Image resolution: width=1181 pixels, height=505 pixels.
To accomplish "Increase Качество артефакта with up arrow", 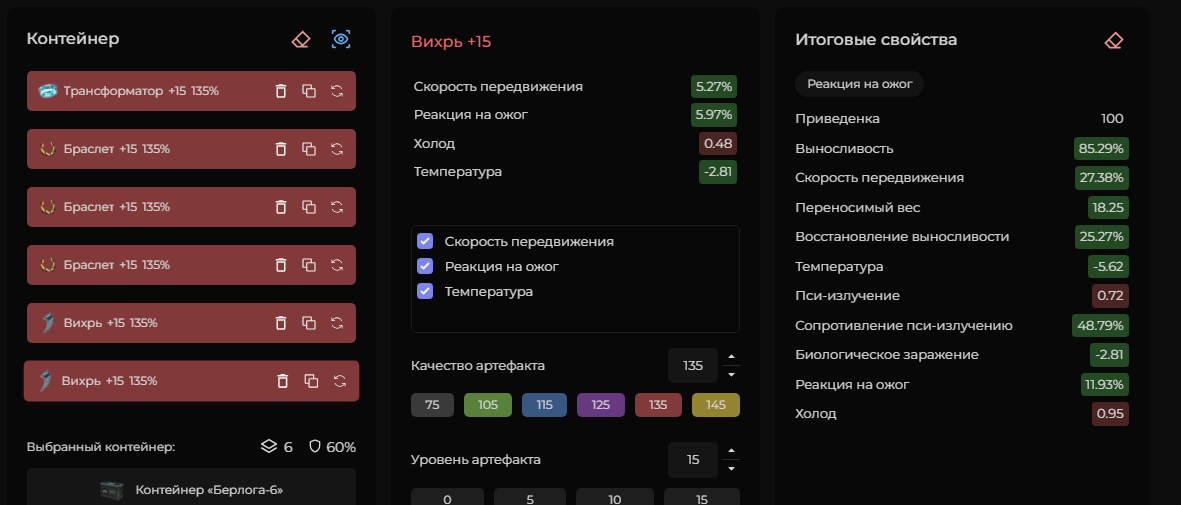I will 731,357.
